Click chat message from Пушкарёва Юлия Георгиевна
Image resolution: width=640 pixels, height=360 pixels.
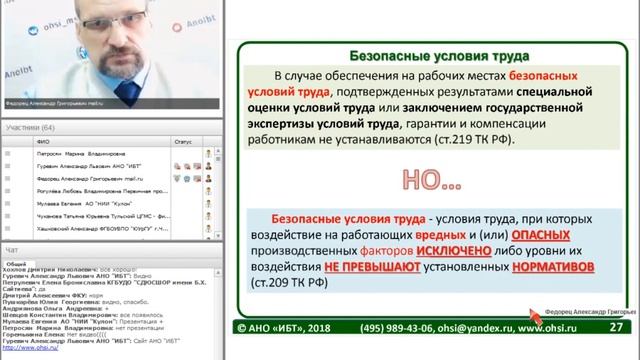76,302
